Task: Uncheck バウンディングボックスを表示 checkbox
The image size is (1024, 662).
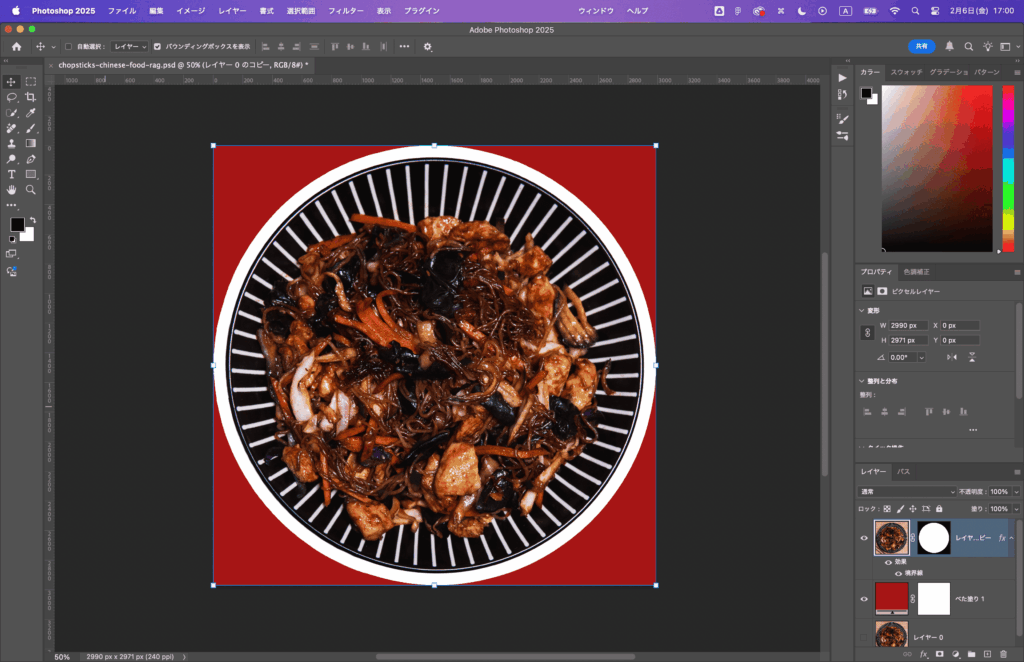Action: pos(157,46)
